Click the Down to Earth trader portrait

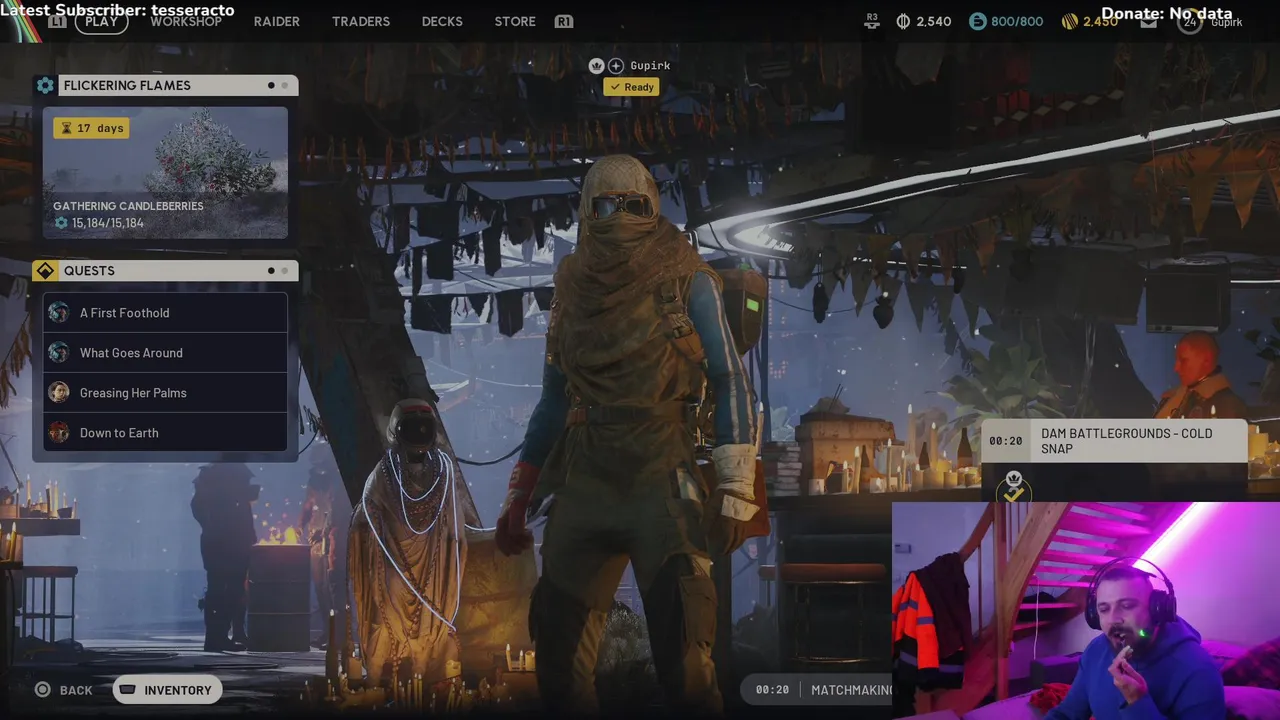click(x=59, y=433)
